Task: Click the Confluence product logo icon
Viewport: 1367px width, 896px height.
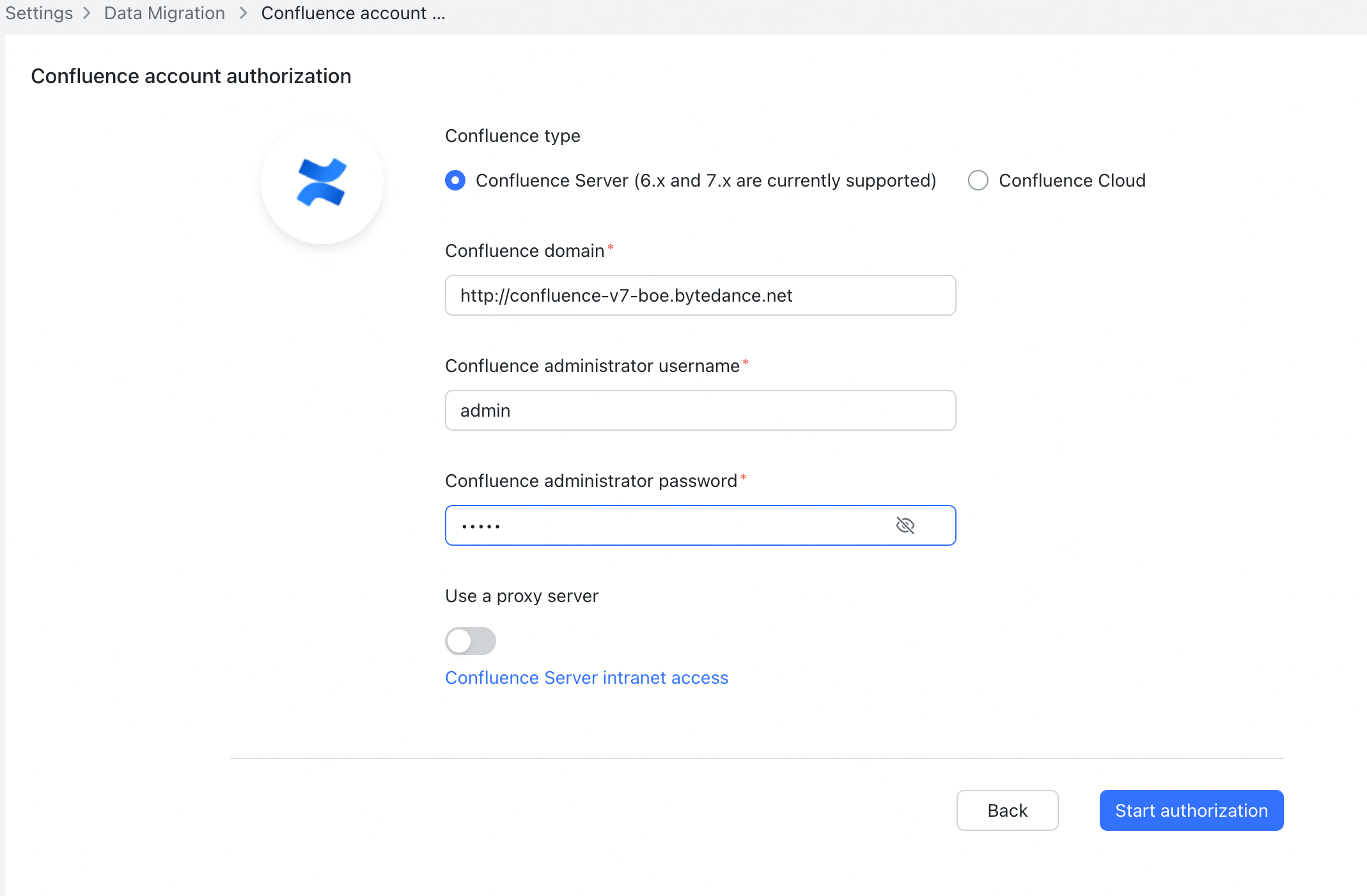Action: (x=322, y=183)
